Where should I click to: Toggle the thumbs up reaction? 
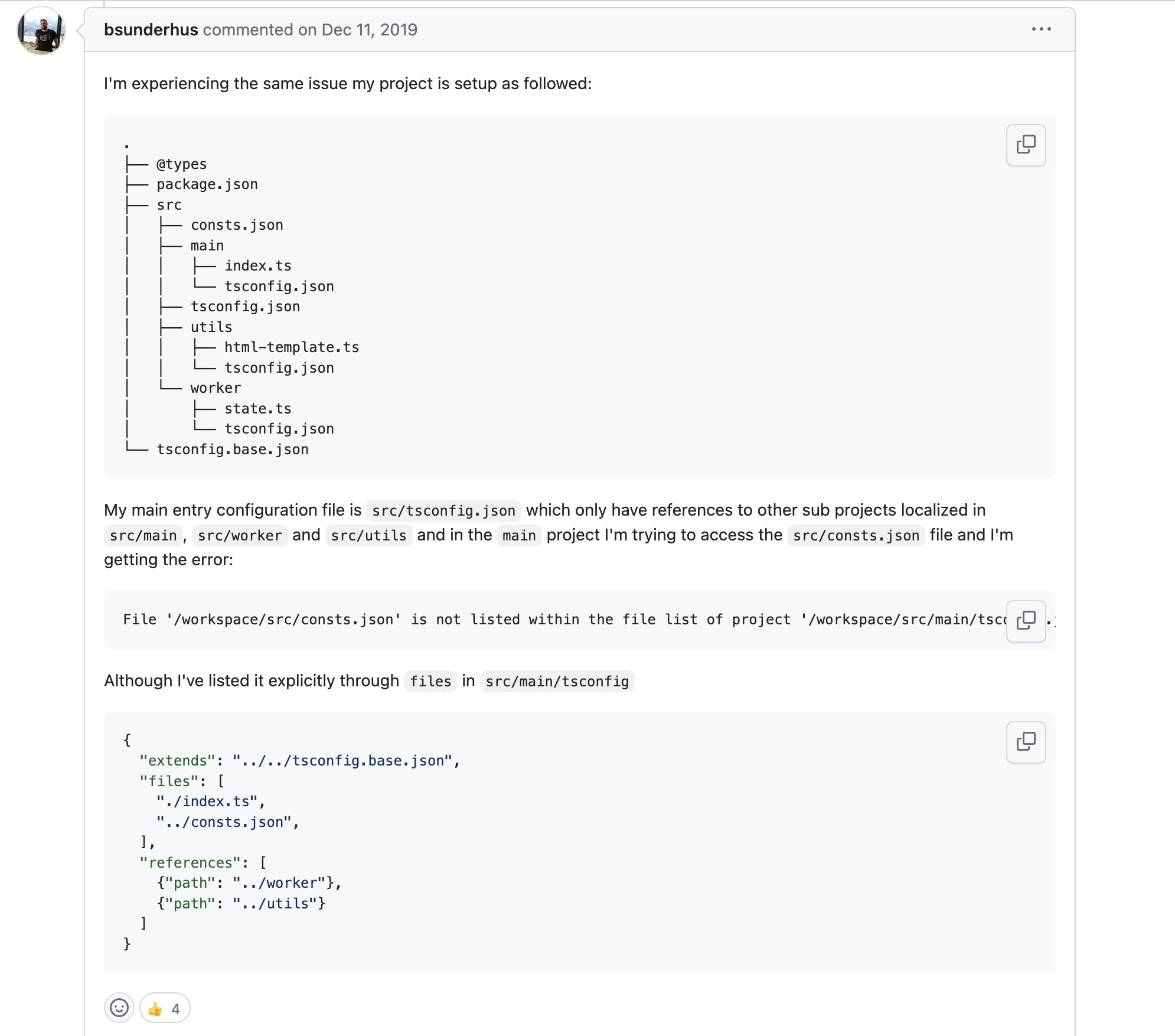[165, 1008]
